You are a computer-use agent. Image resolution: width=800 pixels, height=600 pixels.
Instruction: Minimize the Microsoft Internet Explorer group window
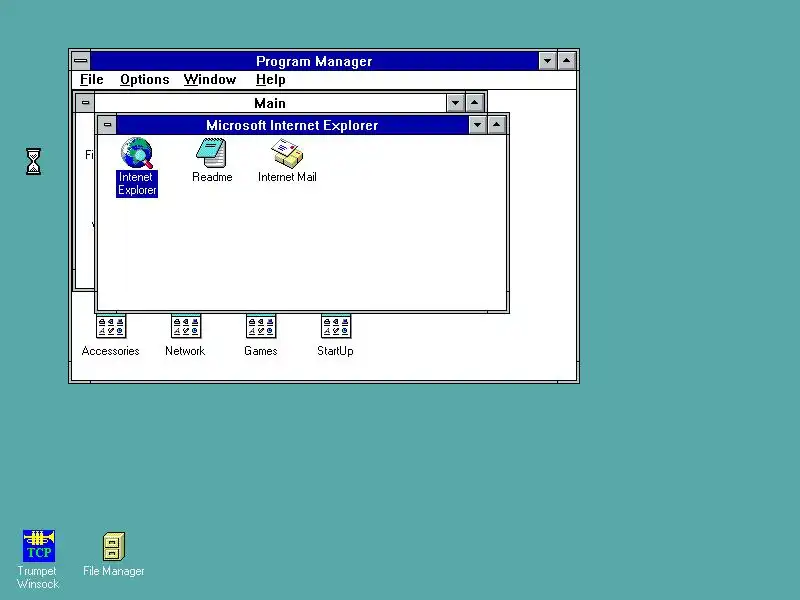(x=477, y=124)
